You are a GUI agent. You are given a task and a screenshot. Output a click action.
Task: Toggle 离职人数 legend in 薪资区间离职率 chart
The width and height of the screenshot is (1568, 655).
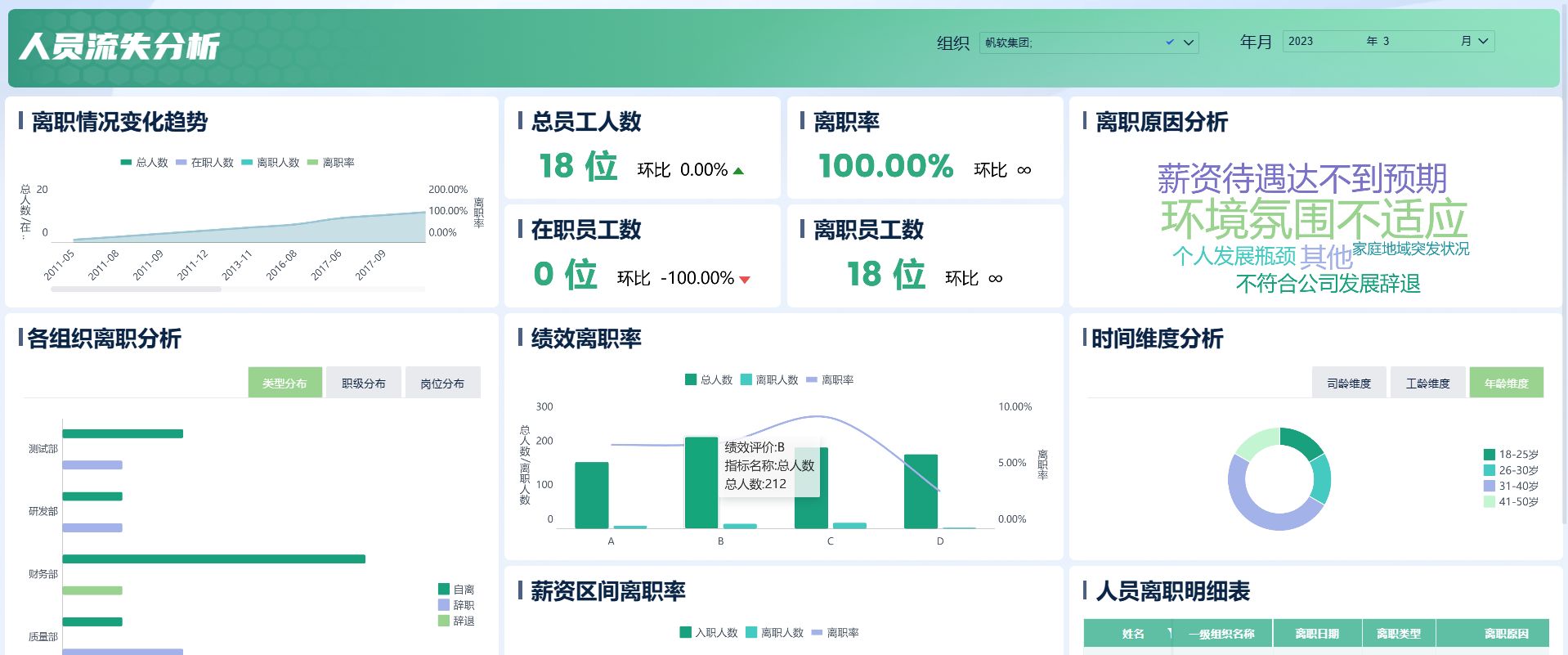click(774, 632)
